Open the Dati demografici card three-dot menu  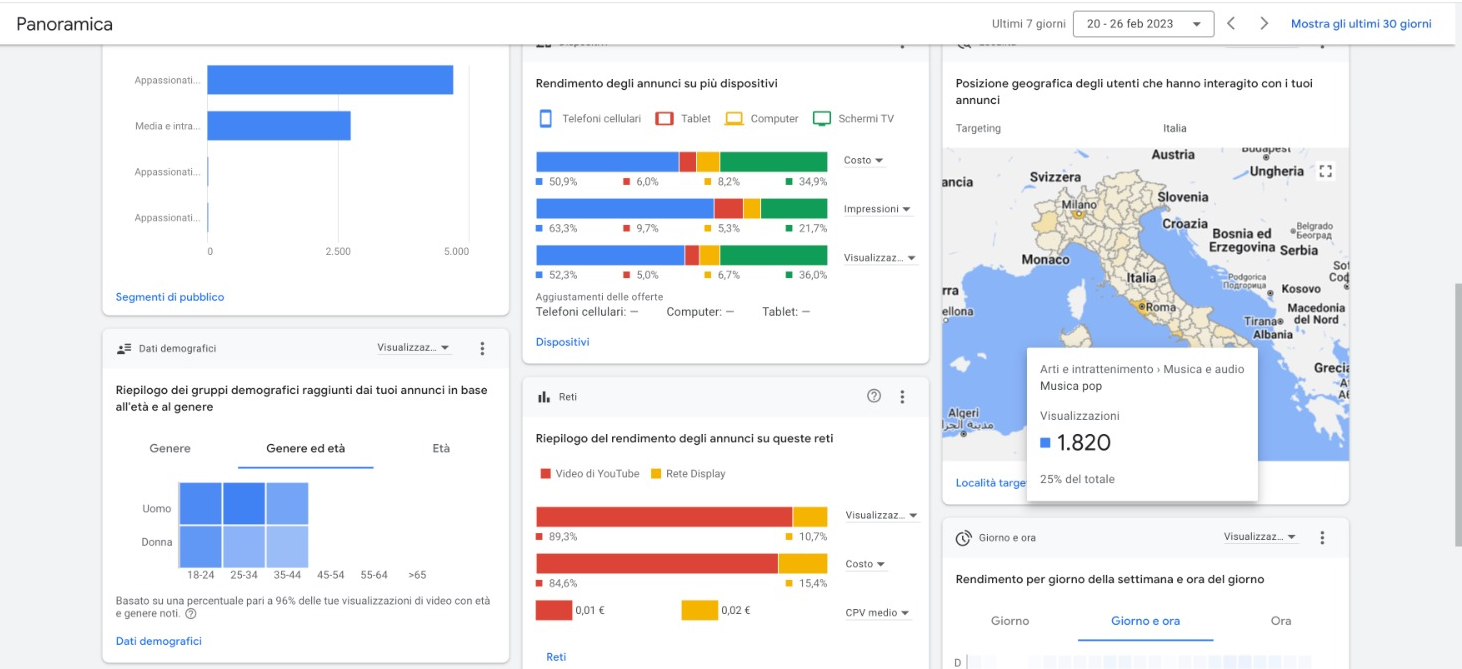[482, 348]
